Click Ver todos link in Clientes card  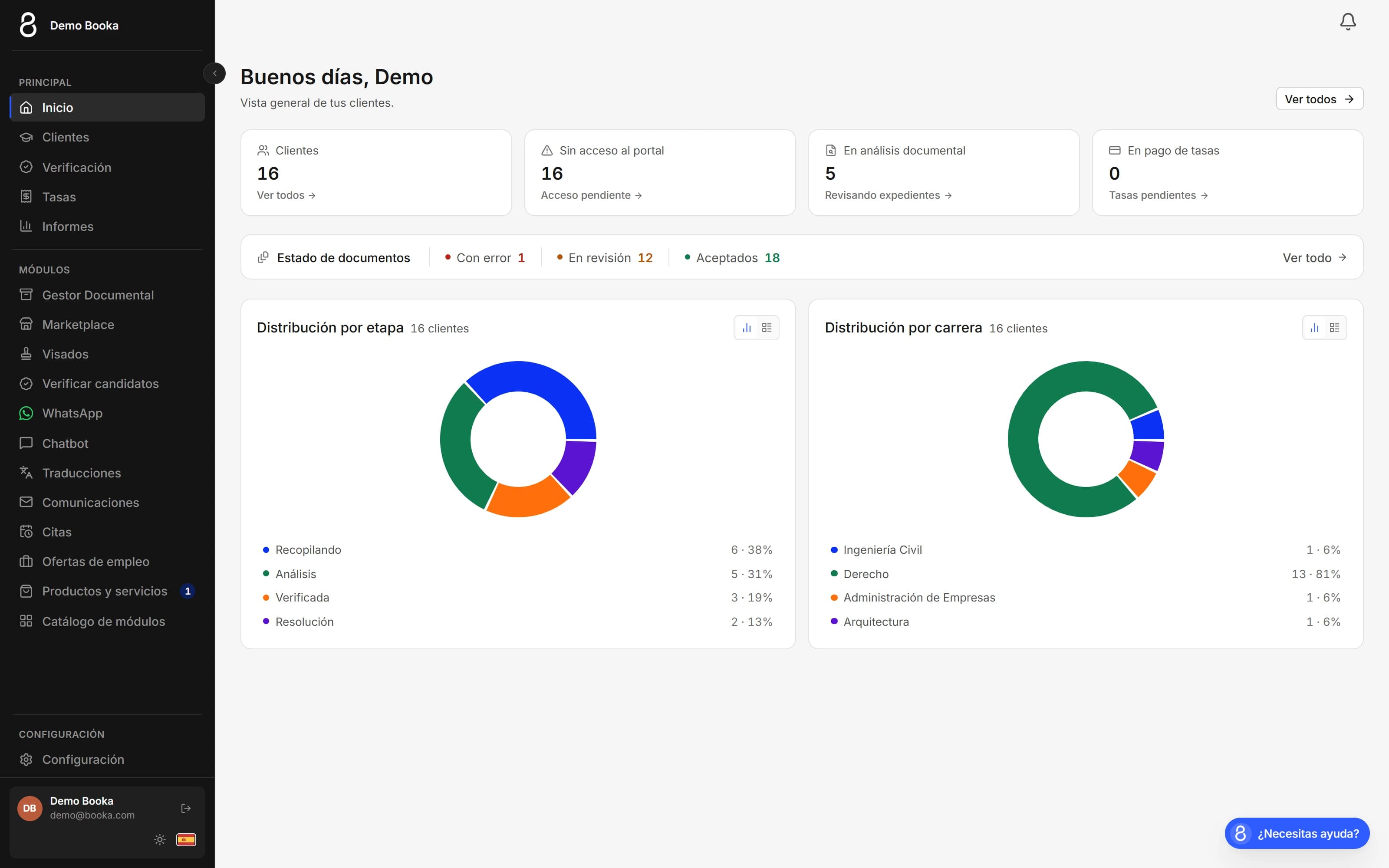[286, 195]
